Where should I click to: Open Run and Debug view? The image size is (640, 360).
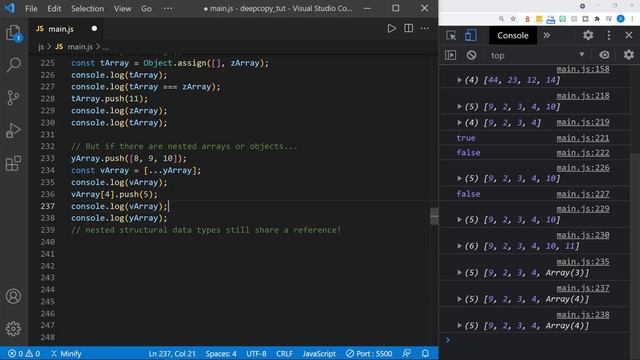pos(13,131)
